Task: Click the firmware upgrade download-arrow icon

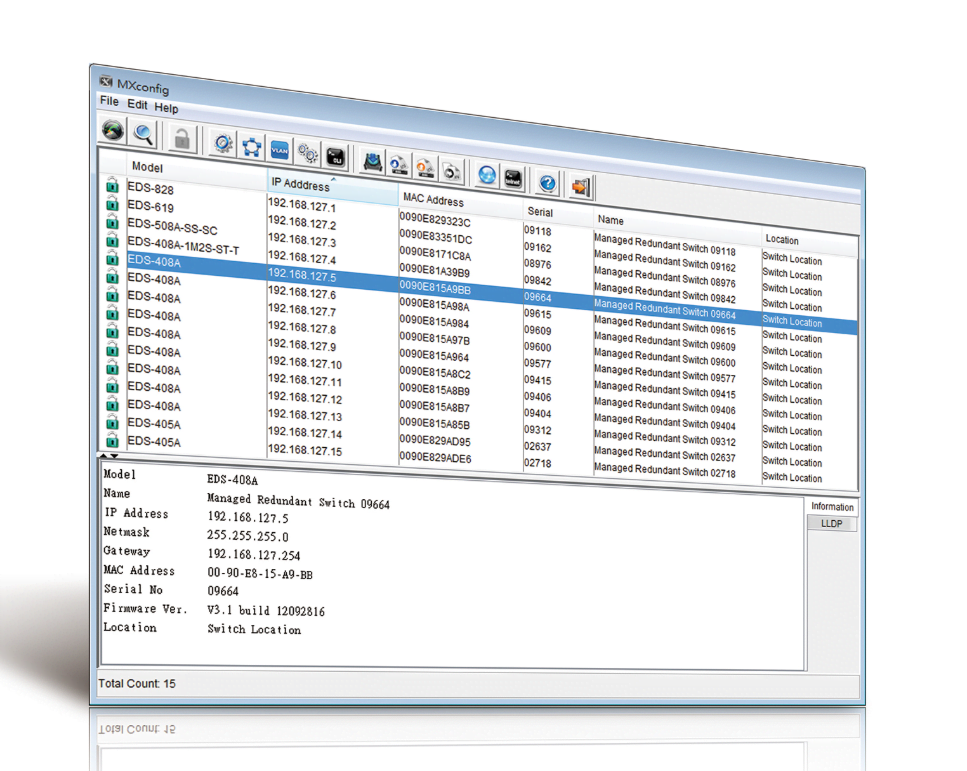Action: pos(372,162)
